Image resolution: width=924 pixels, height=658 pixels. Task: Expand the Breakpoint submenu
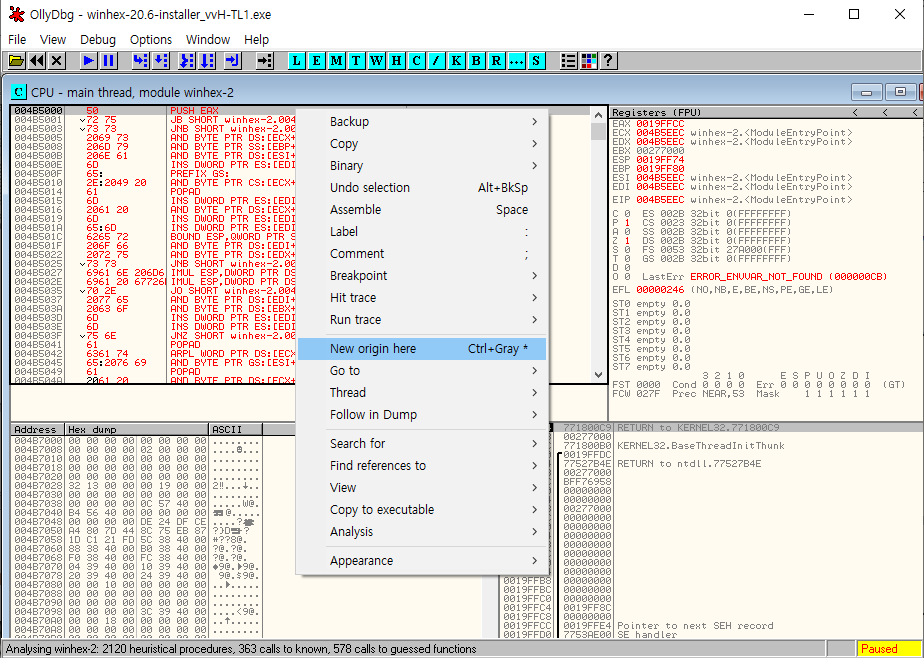pyautogui.click(x=422, y=276)
